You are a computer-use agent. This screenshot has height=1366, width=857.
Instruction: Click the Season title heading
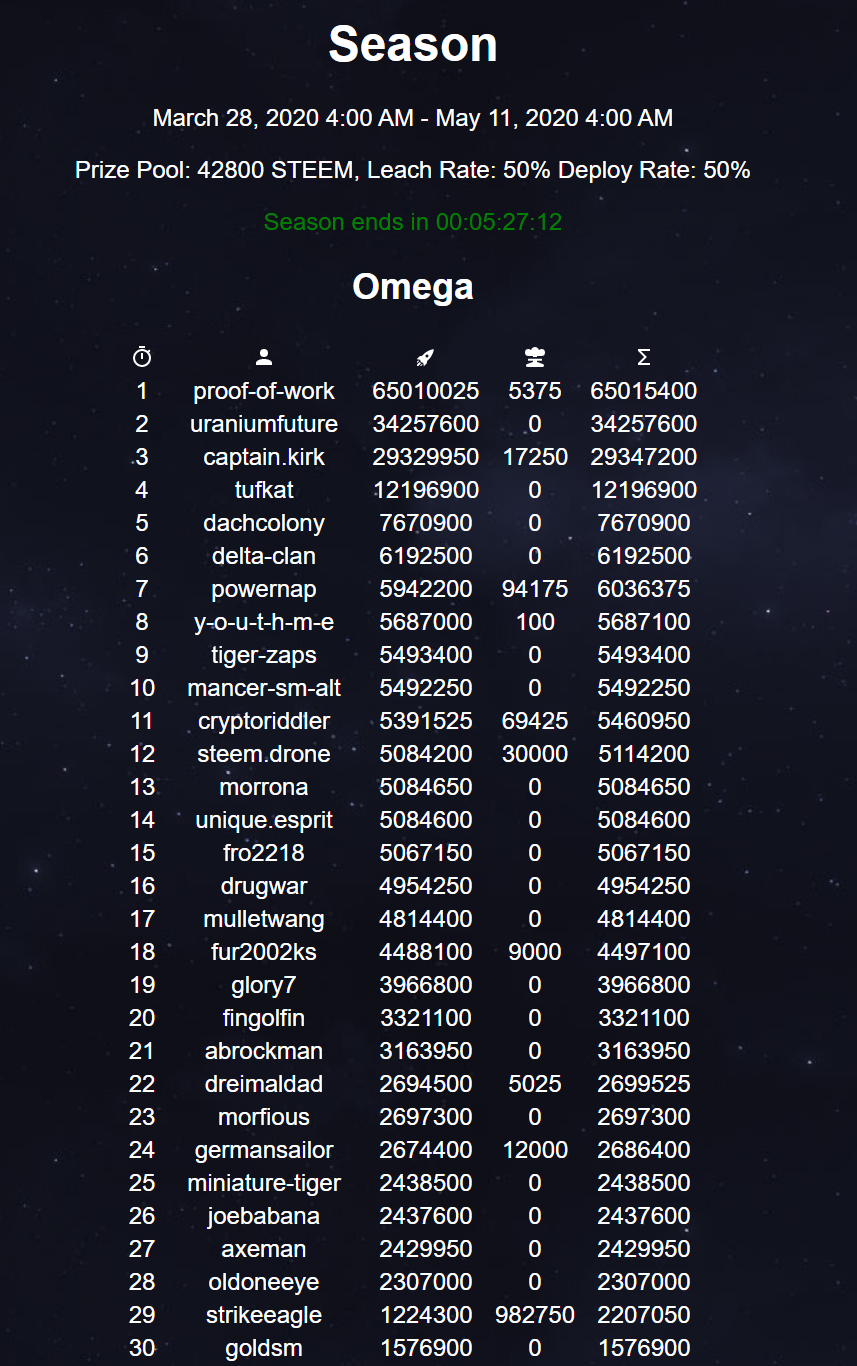[x=413, y=44]
